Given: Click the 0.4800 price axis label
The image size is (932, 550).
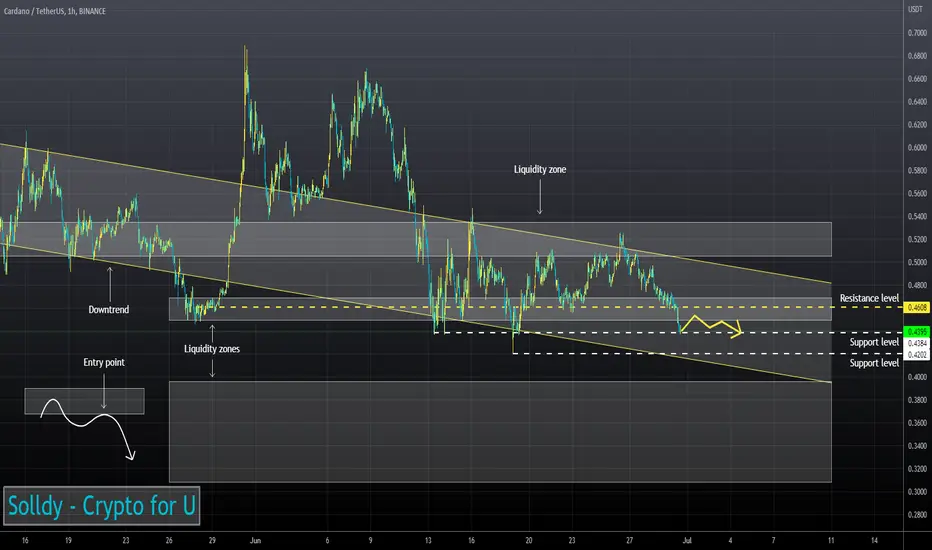Looking at the screenshot, I should 917,285.
